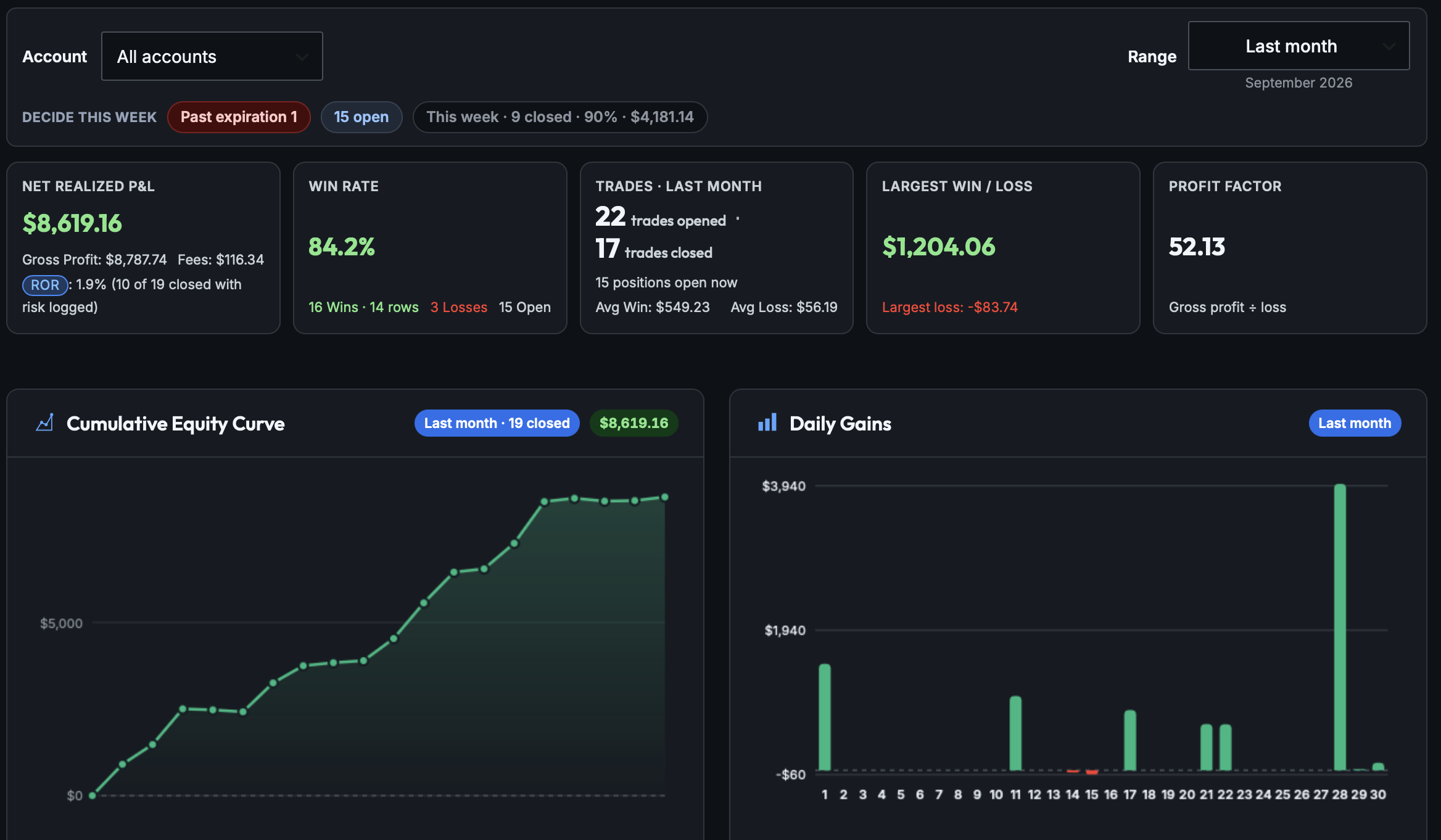Click the day 17 bar in Daily Gains
The height and width of the screenshot is (840, 1441).
[1130, 741]
